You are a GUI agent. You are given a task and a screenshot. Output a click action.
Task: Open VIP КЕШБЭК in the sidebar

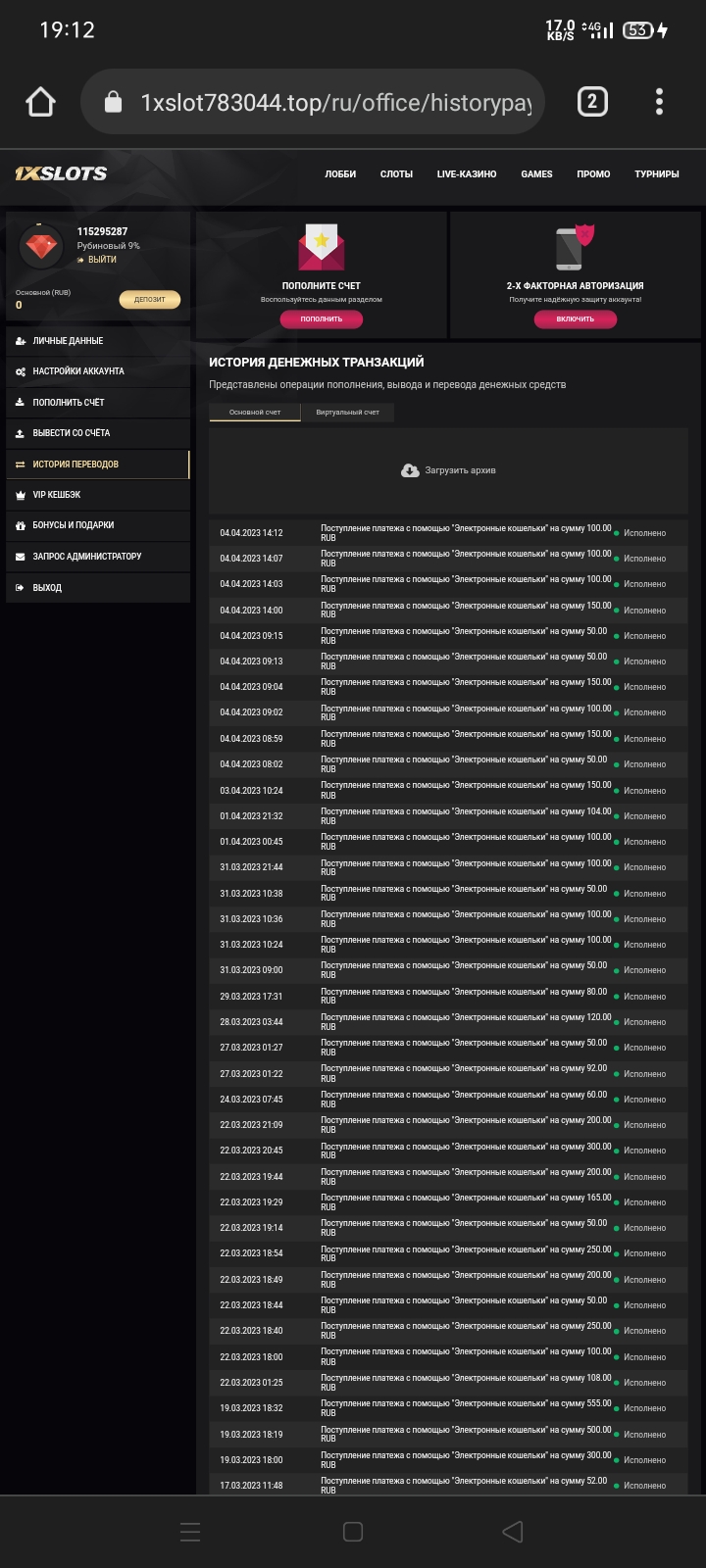57,495
